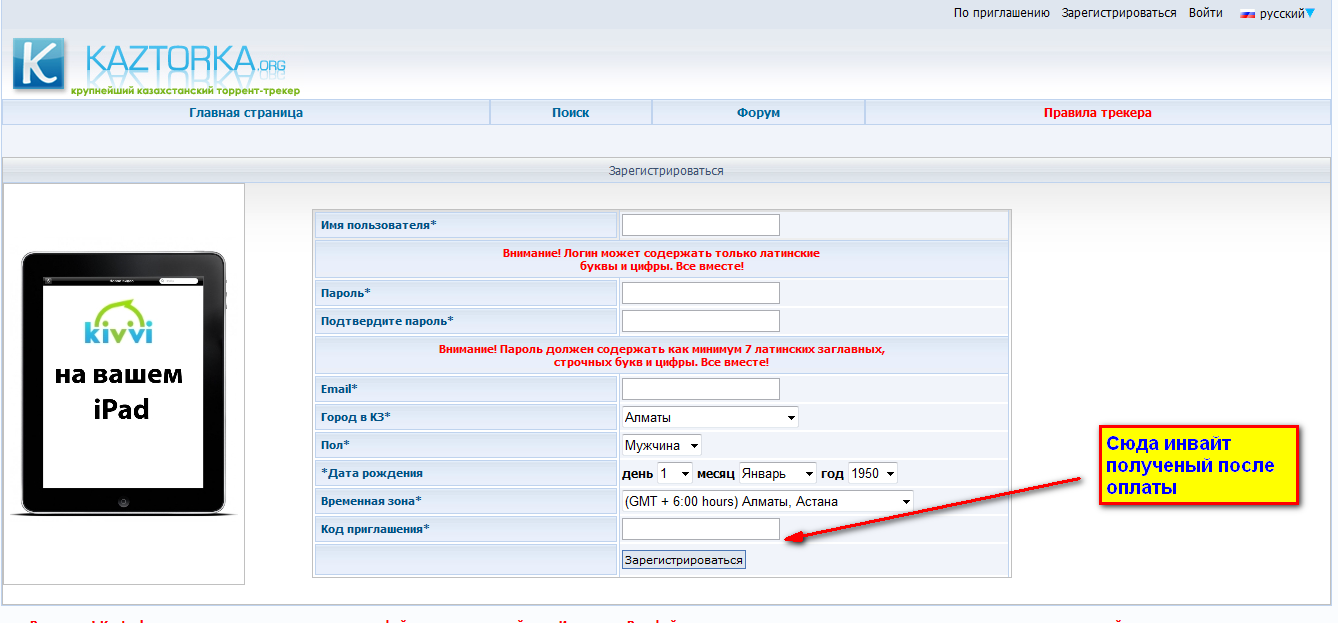Click the *Дата рождения label text

coord(371,473)
